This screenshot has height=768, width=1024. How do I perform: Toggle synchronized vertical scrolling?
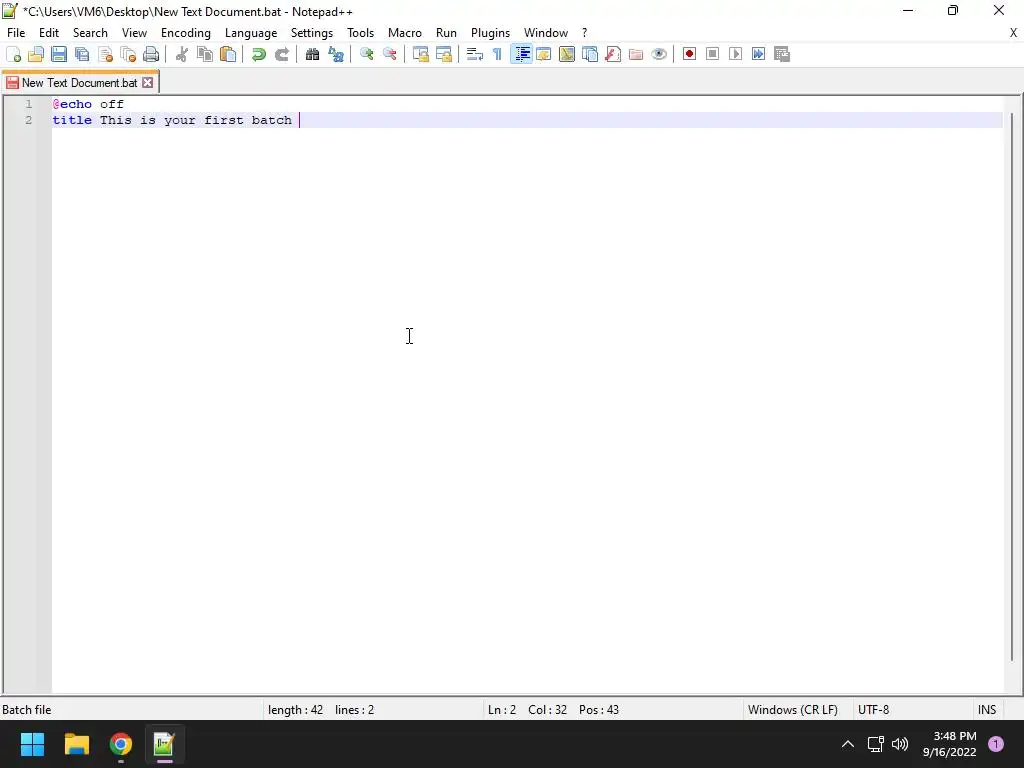[420, 54]
